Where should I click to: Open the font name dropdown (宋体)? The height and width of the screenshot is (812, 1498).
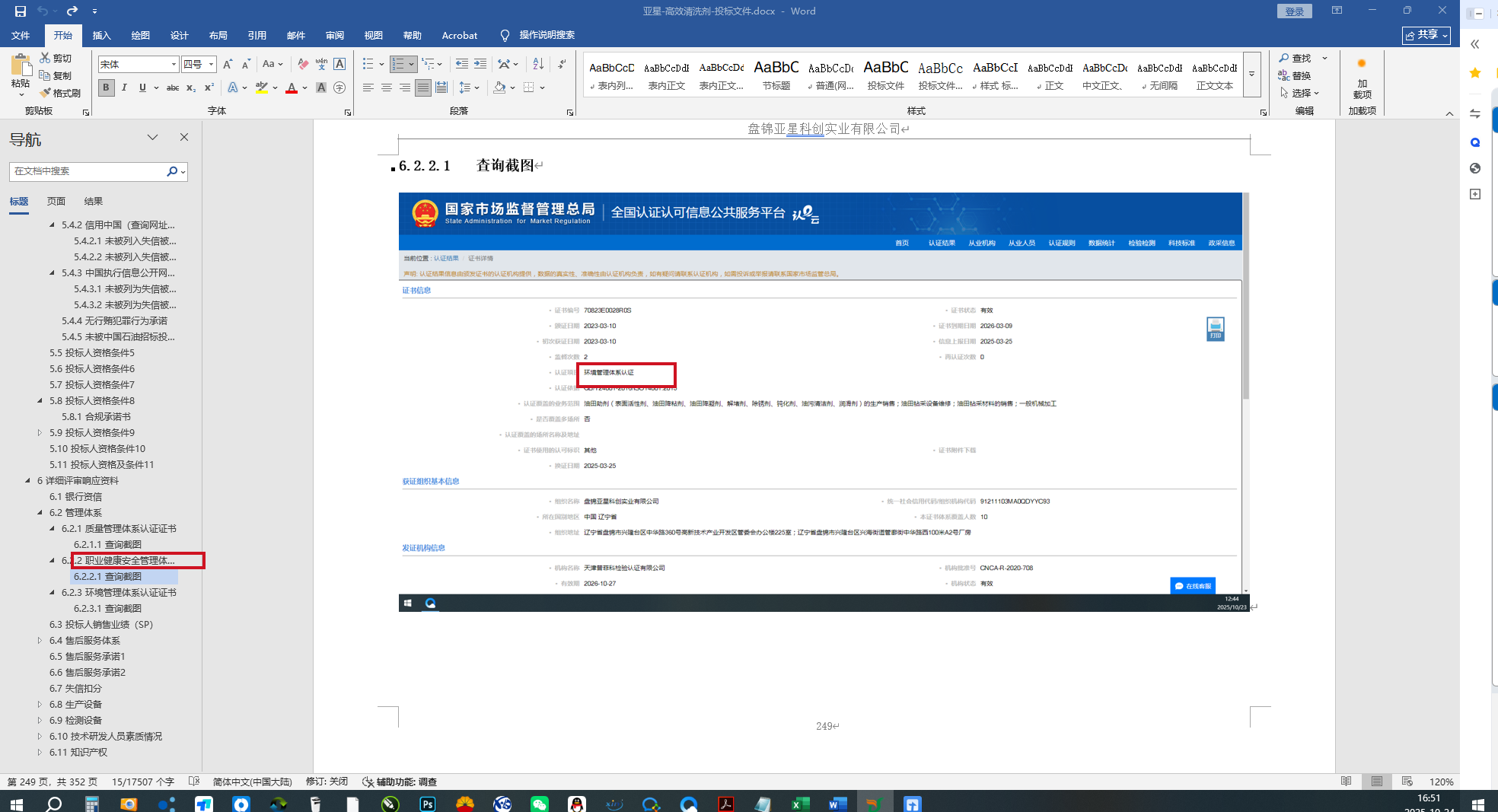pyautogui.click(x=174, y=65)
